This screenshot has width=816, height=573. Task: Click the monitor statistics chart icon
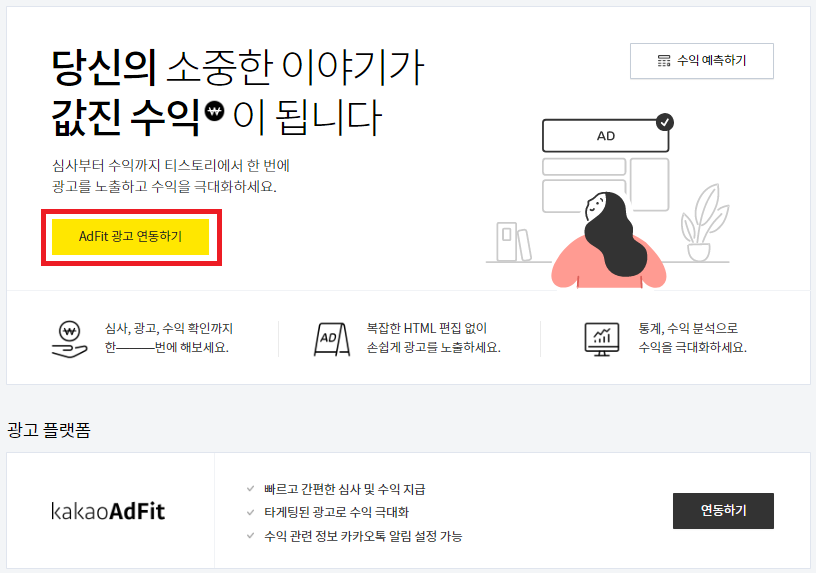tap(602, 339)
